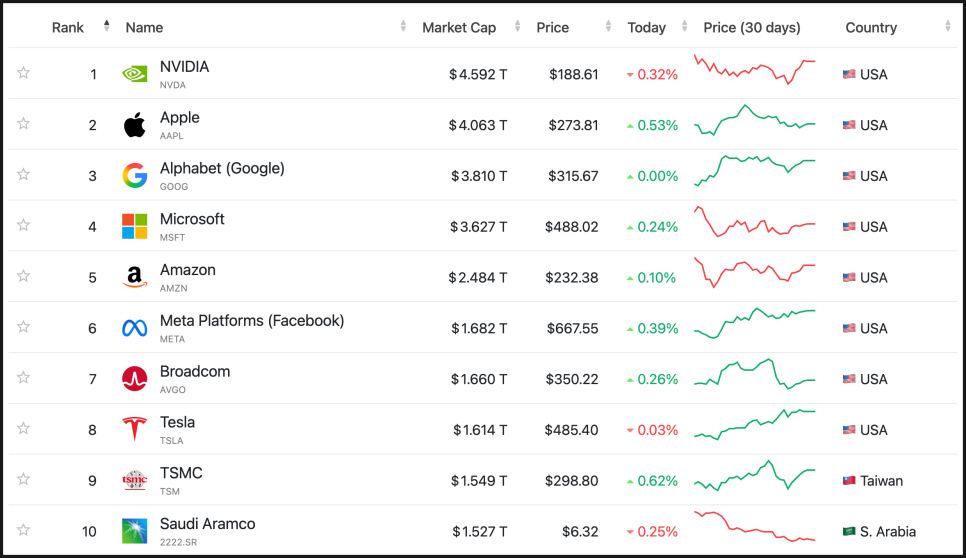Star Saudi Aramco as a favorite

pos(23,530)
